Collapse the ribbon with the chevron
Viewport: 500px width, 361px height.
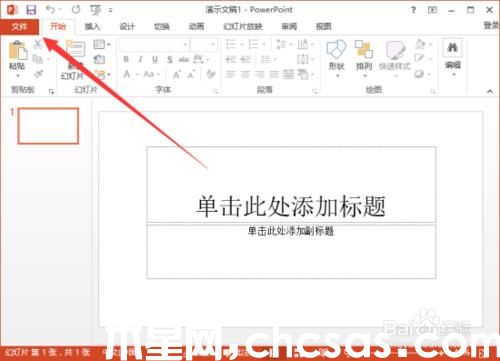[x=490, y=91]
